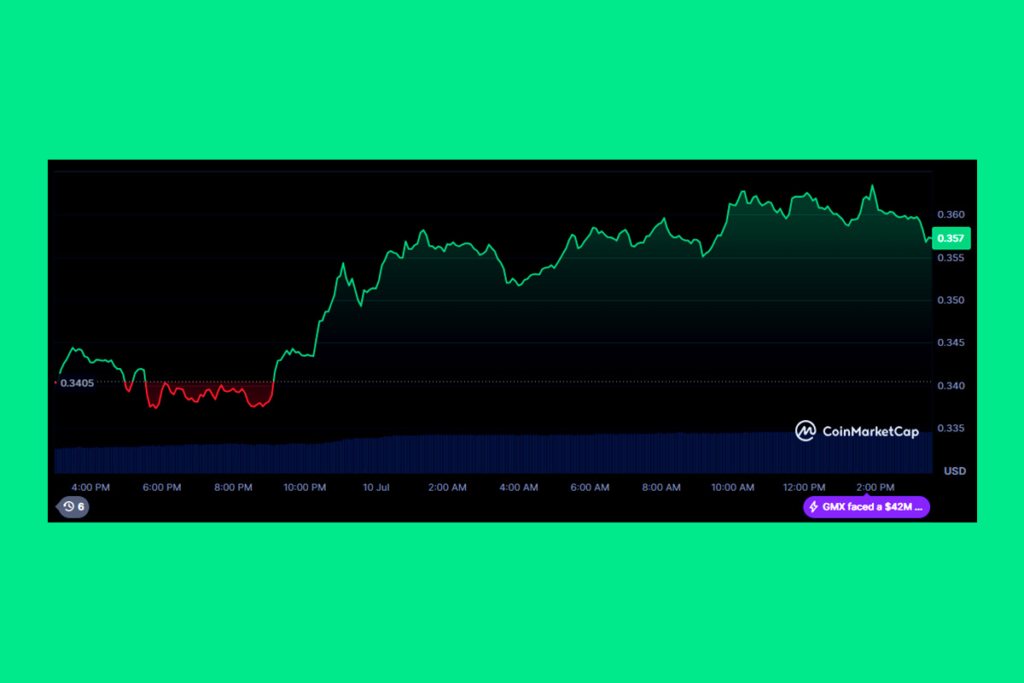Click the USD currency label
This screenshot has width=1024, height=683.
click(x=954, y=470)
